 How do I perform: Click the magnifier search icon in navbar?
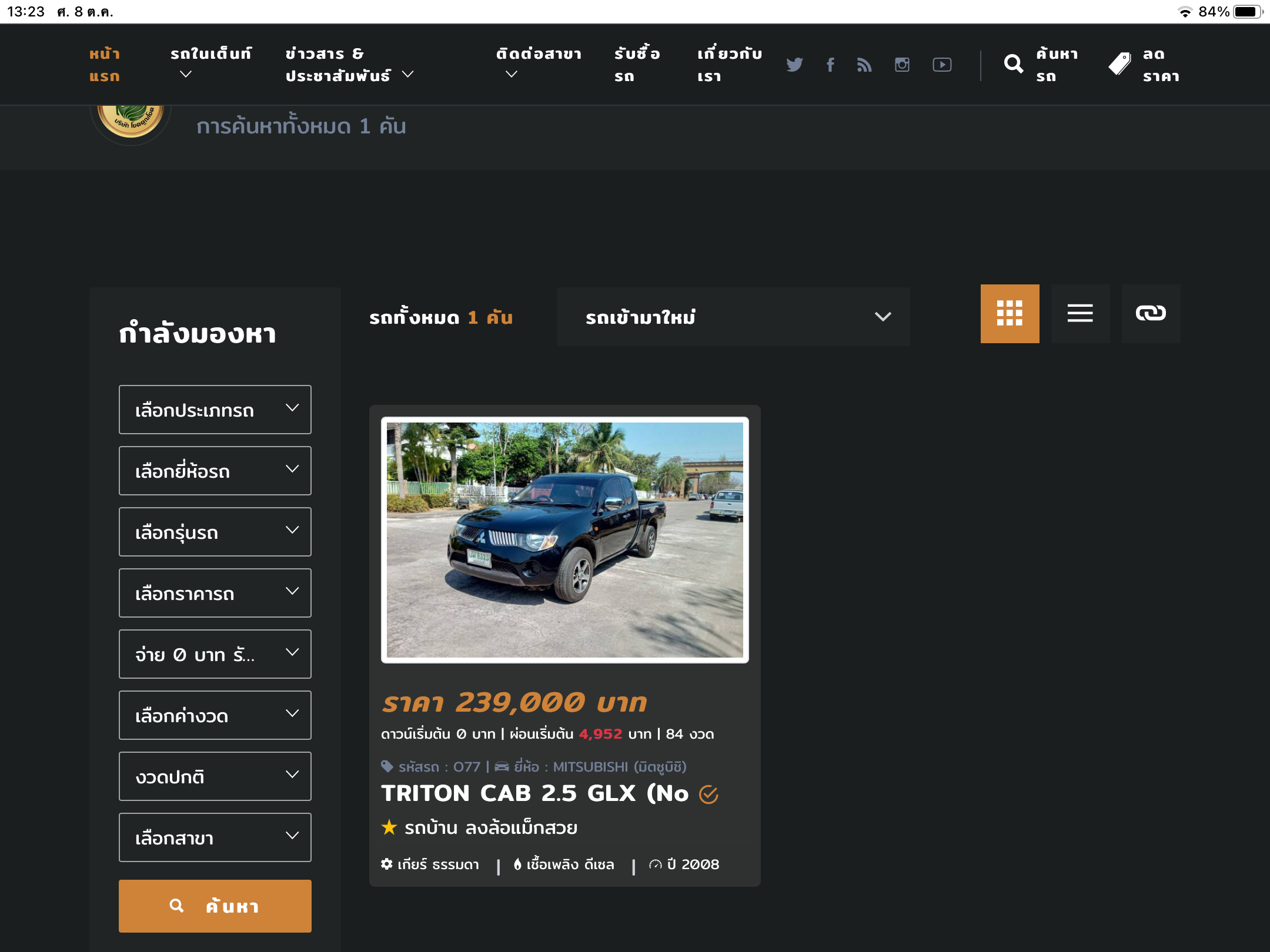[1014, 63]
